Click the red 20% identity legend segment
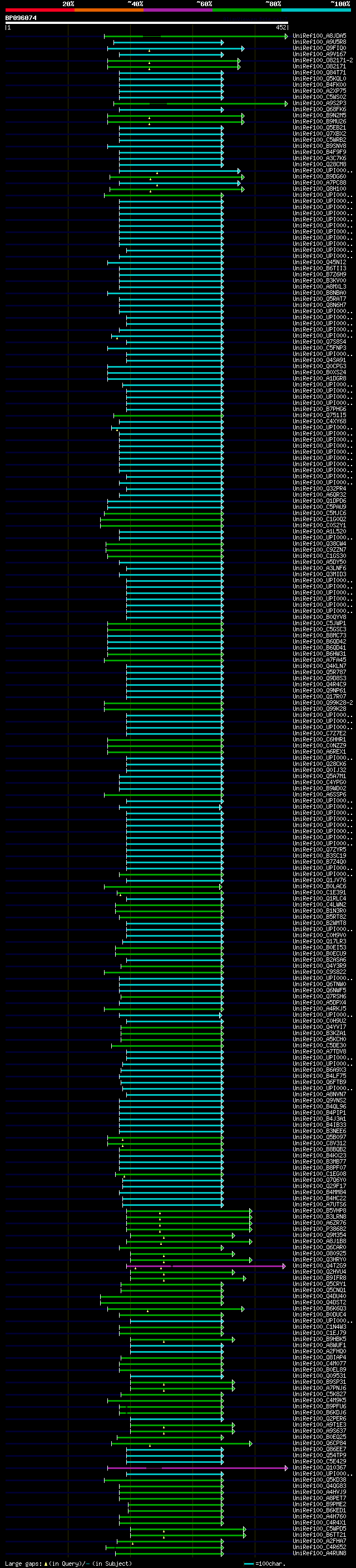The width and height of the screenshot is (356, 1568). tap(39, 10)
